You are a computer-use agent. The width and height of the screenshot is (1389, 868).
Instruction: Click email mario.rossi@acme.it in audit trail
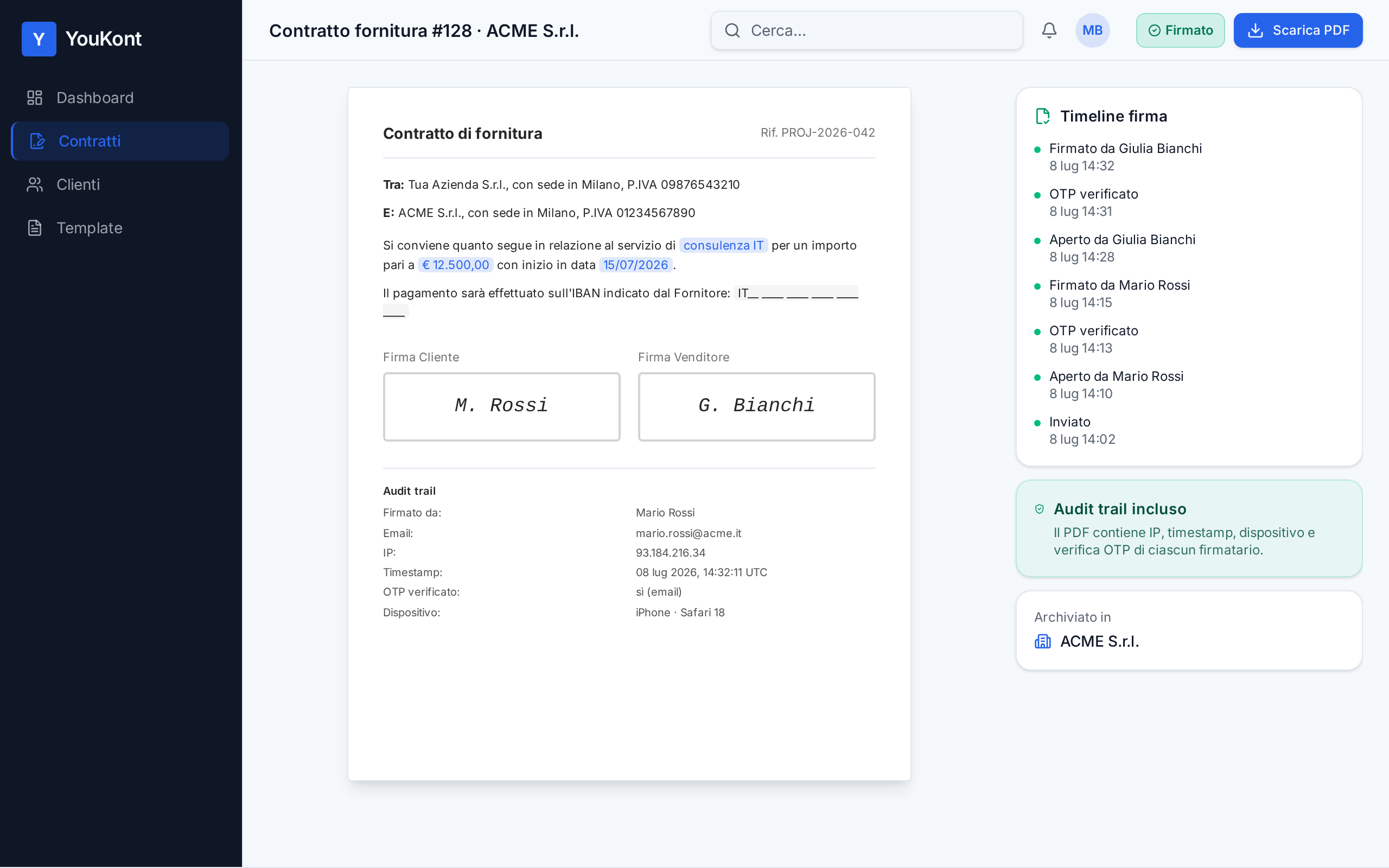688,533
